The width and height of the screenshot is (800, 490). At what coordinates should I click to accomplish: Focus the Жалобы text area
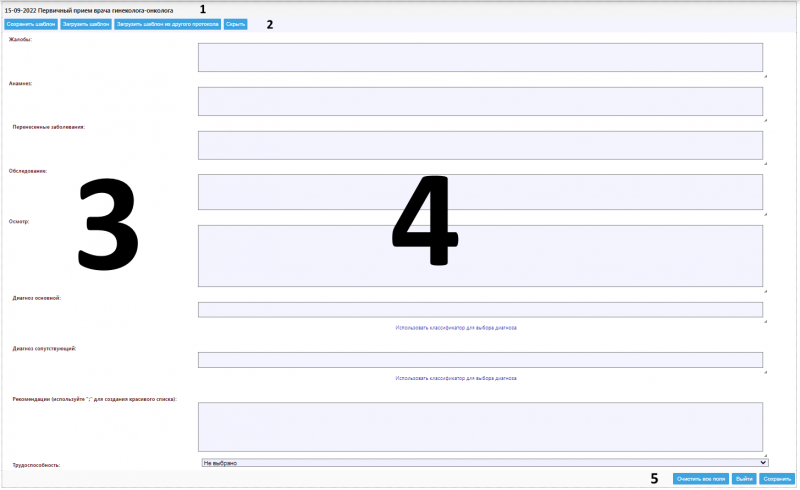point(480,57)
